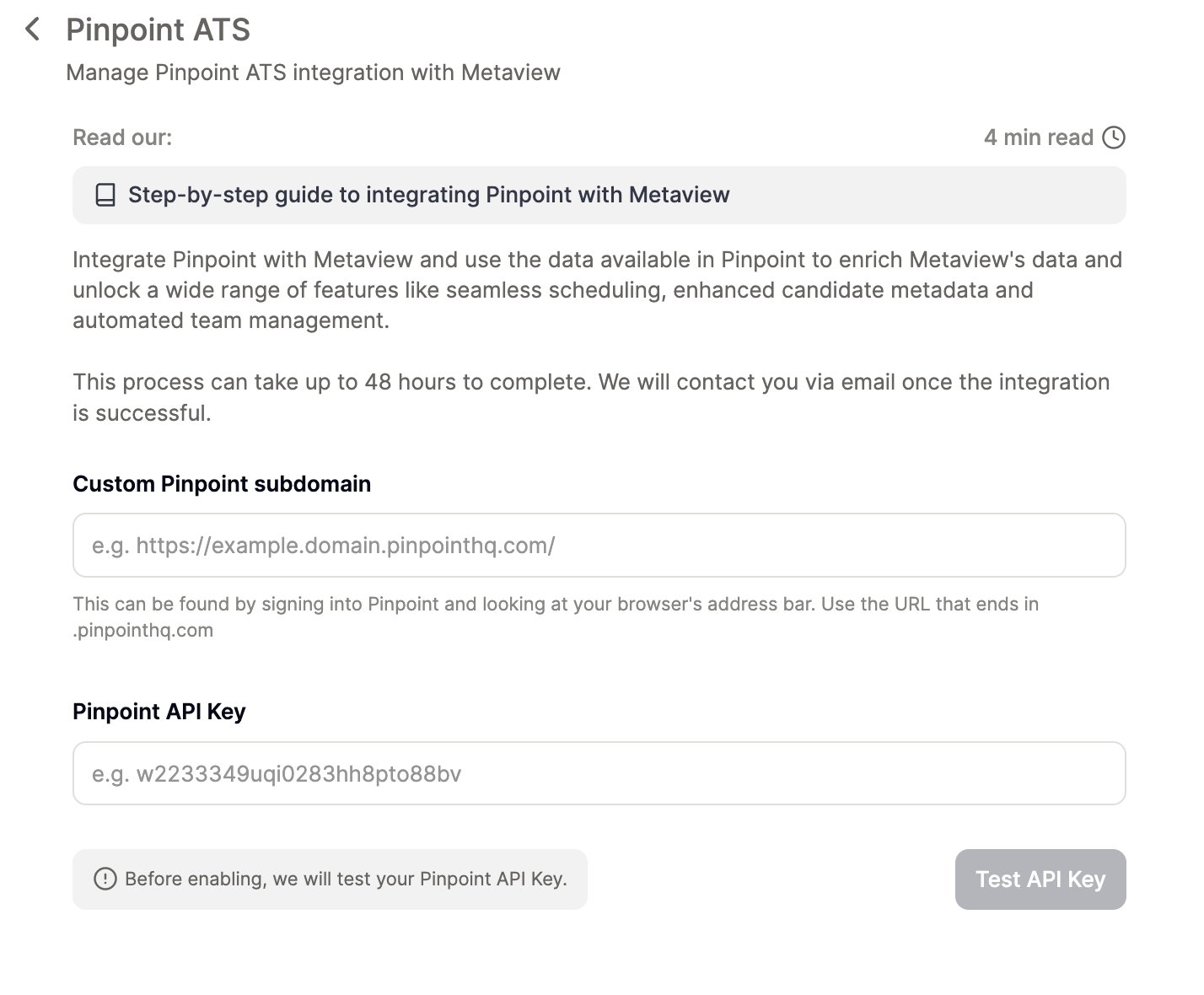This screenshot has width=1204, height=995.
Task: Click the 'Read our:' label
Action: point(122,137)
